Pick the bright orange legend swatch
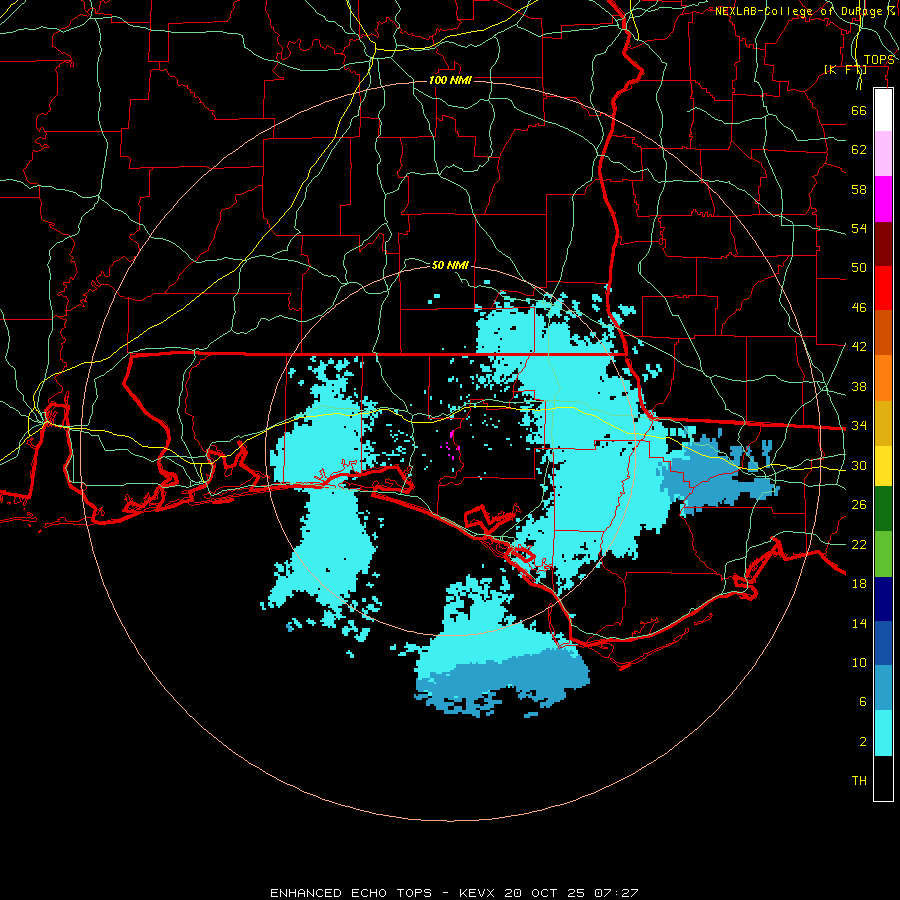This screenshot has width=900, height=900. (883, 378)
